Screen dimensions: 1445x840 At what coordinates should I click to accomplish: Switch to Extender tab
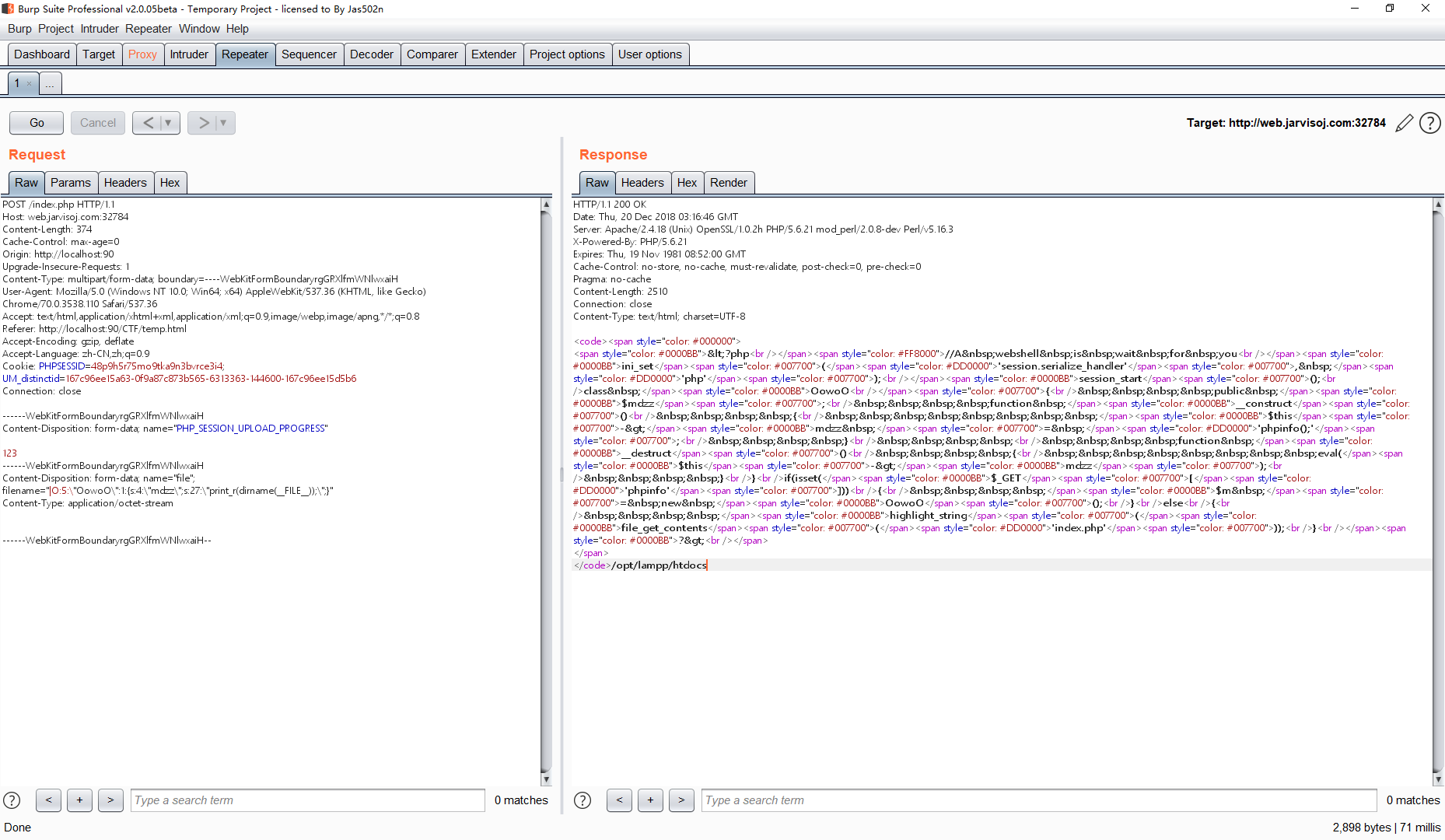point(494,54)
